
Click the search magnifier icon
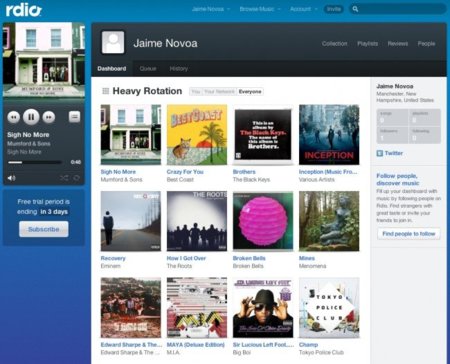(x=355, y=9)
